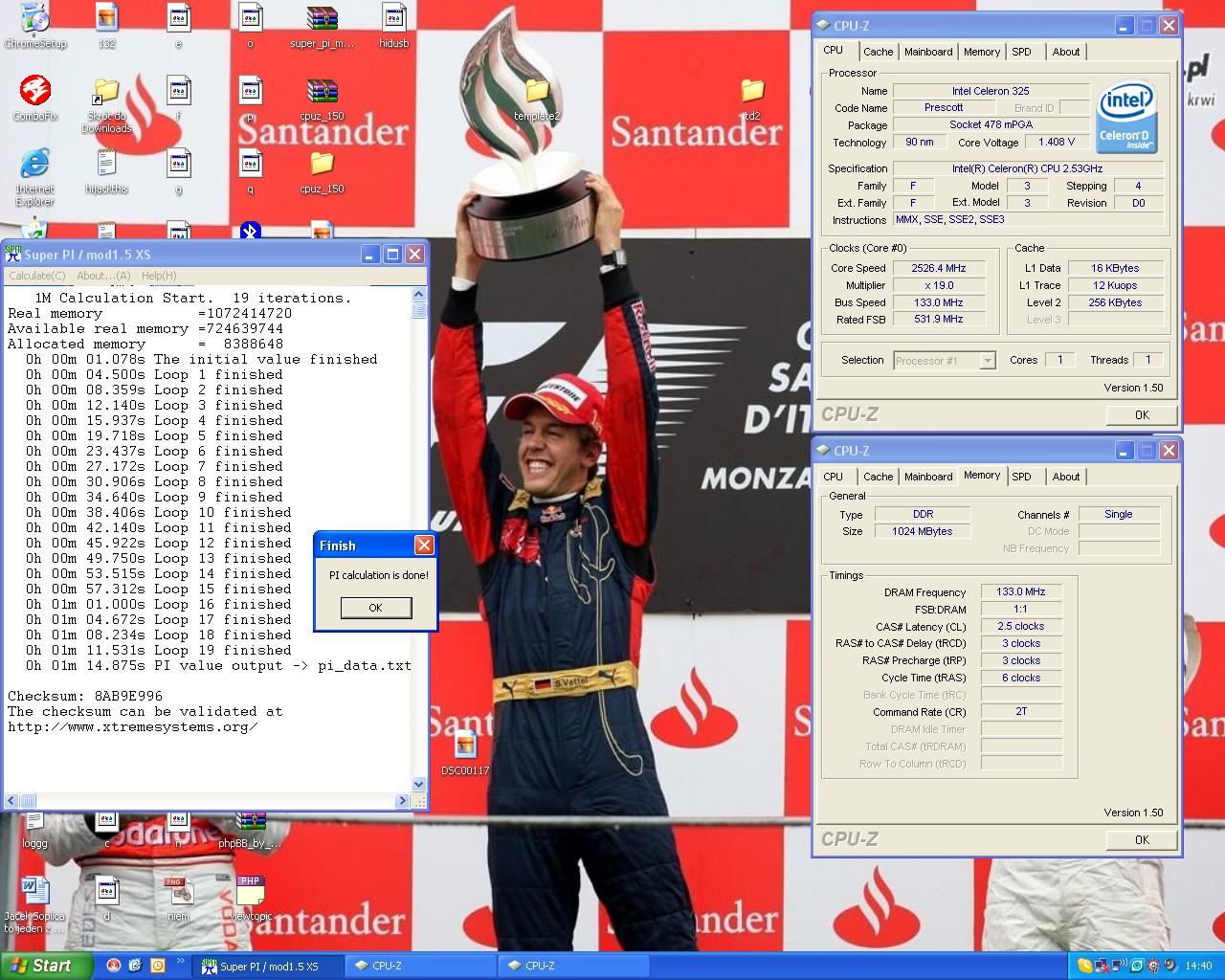Select the desktop file named d

[x=106, y=899]
